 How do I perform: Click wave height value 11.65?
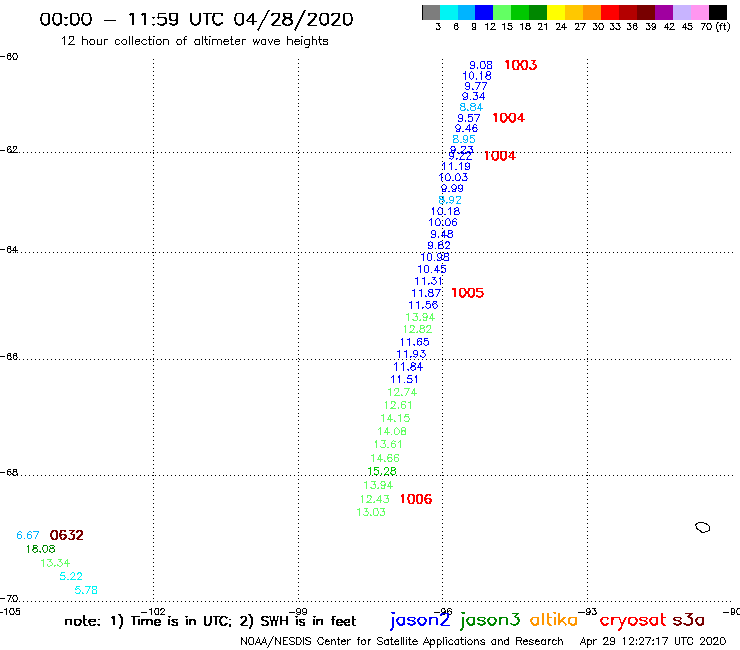pyautogui.click(x=415, y=342)
